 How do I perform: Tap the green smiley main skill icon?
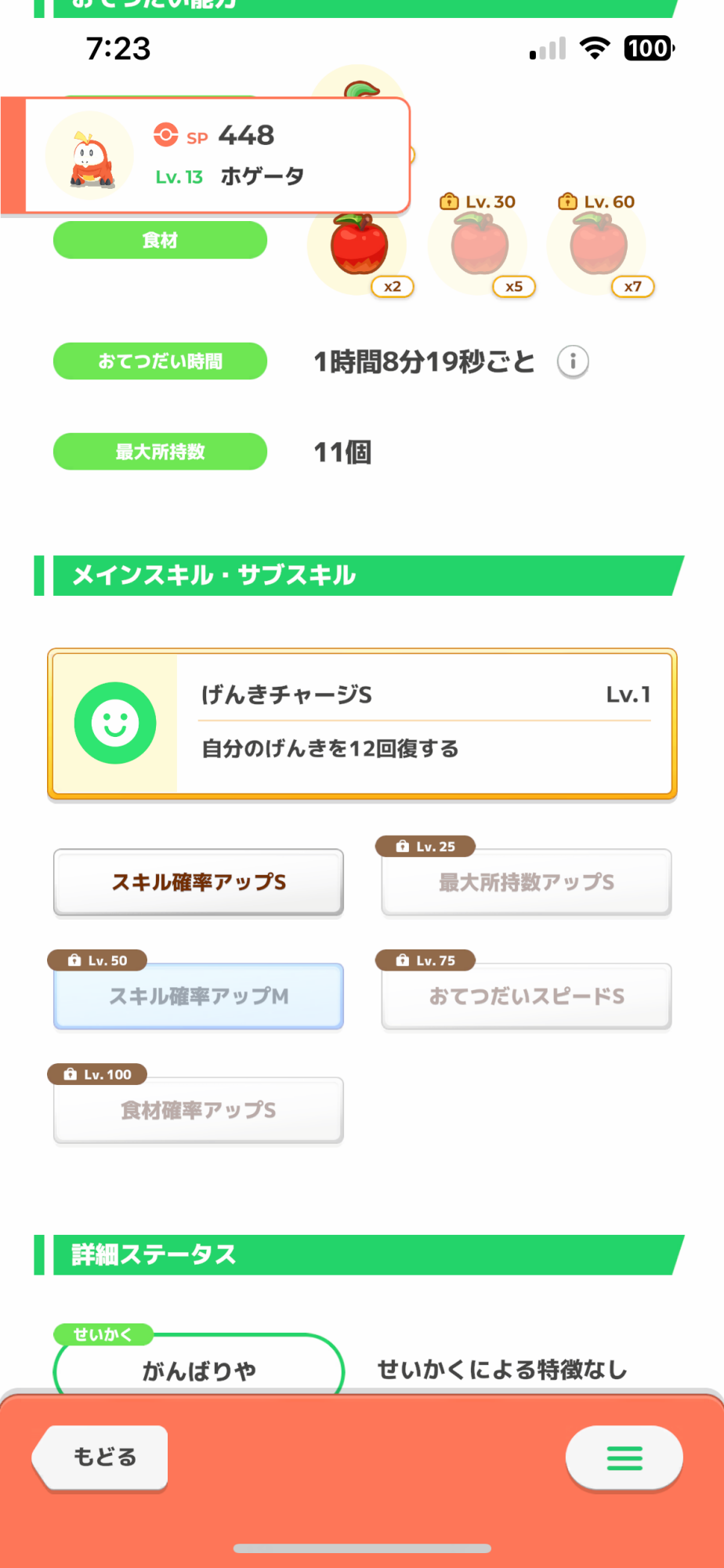click(x=115, y=723)
